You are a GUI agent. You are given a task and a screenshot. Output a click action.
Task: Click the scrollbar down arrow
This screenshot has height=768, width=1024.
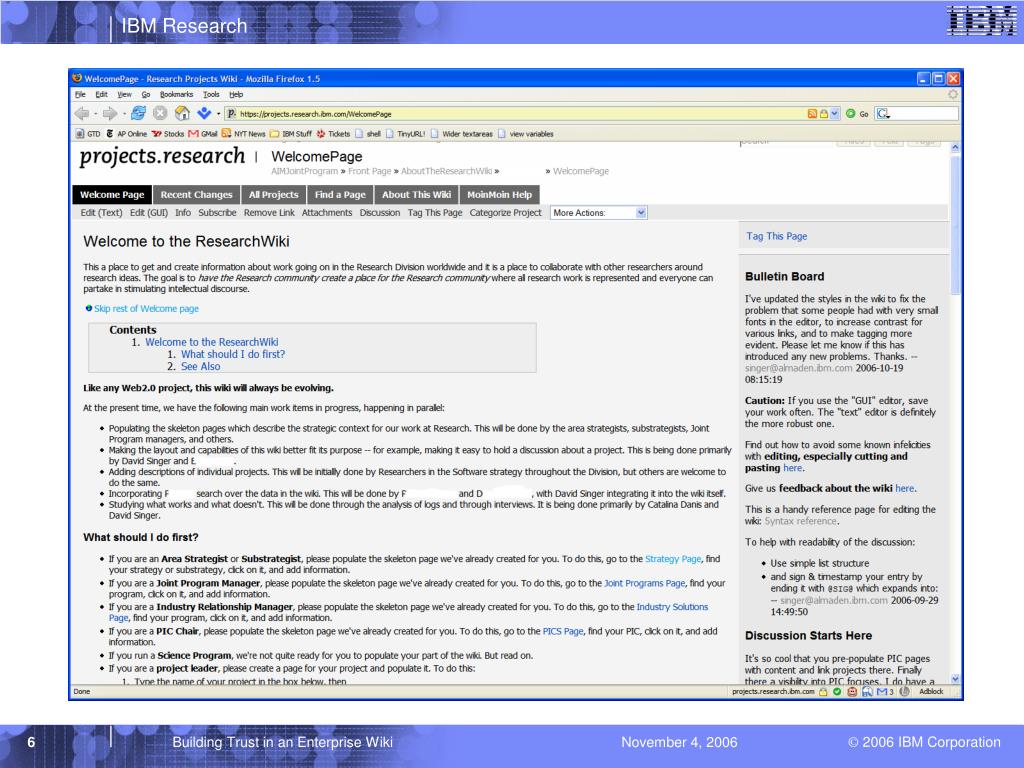(x=955, y=679)
